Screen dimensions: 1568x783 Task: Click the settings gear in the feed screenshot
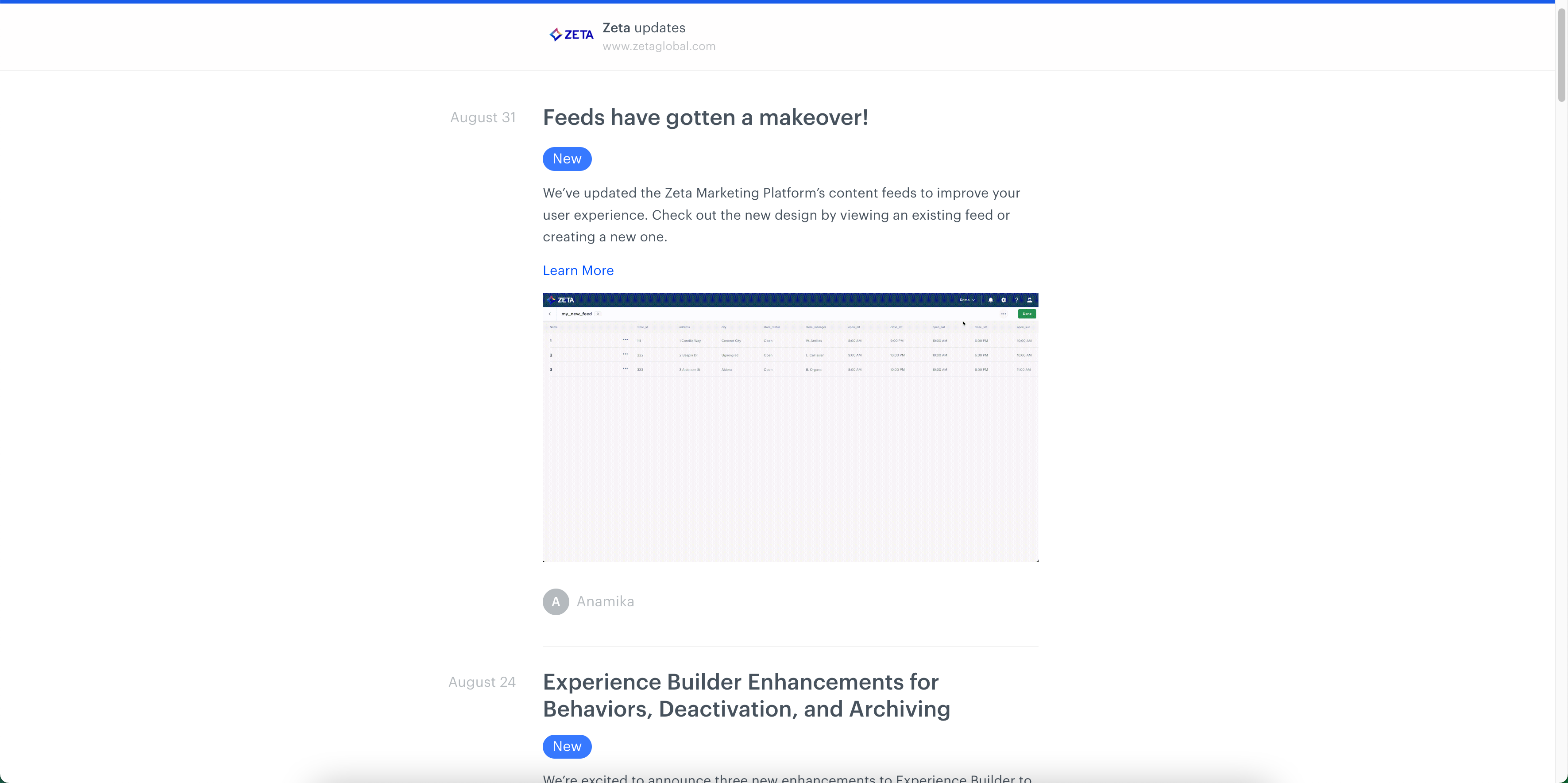(1004, 300)
